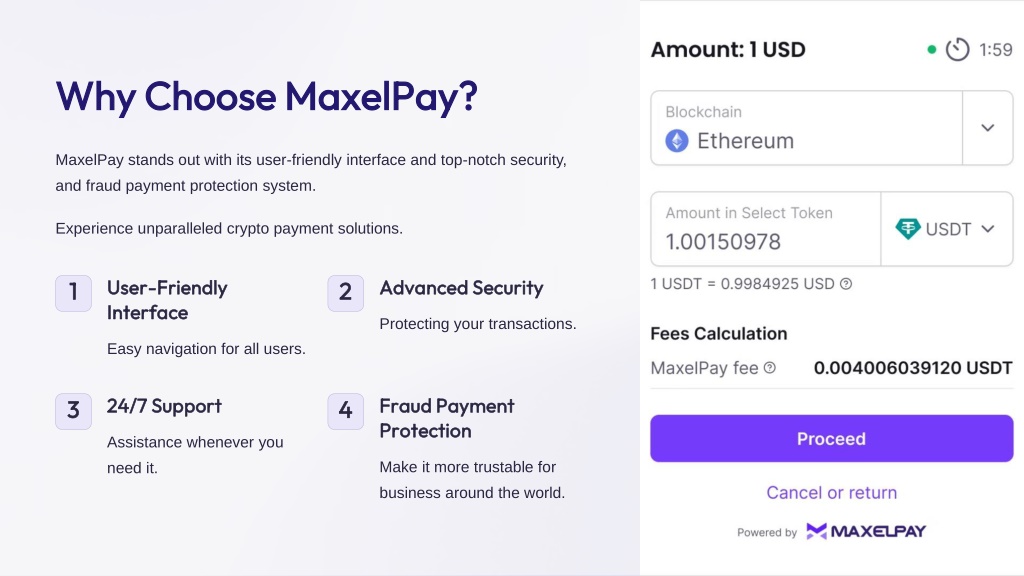Click the number 2 feature badge

tap(345, 293)
